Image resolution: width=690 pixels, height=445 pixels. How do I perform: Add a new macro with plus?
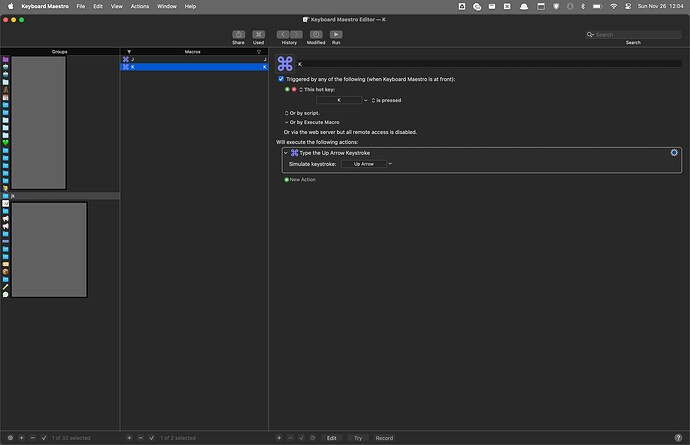click(x=129, y=438)
